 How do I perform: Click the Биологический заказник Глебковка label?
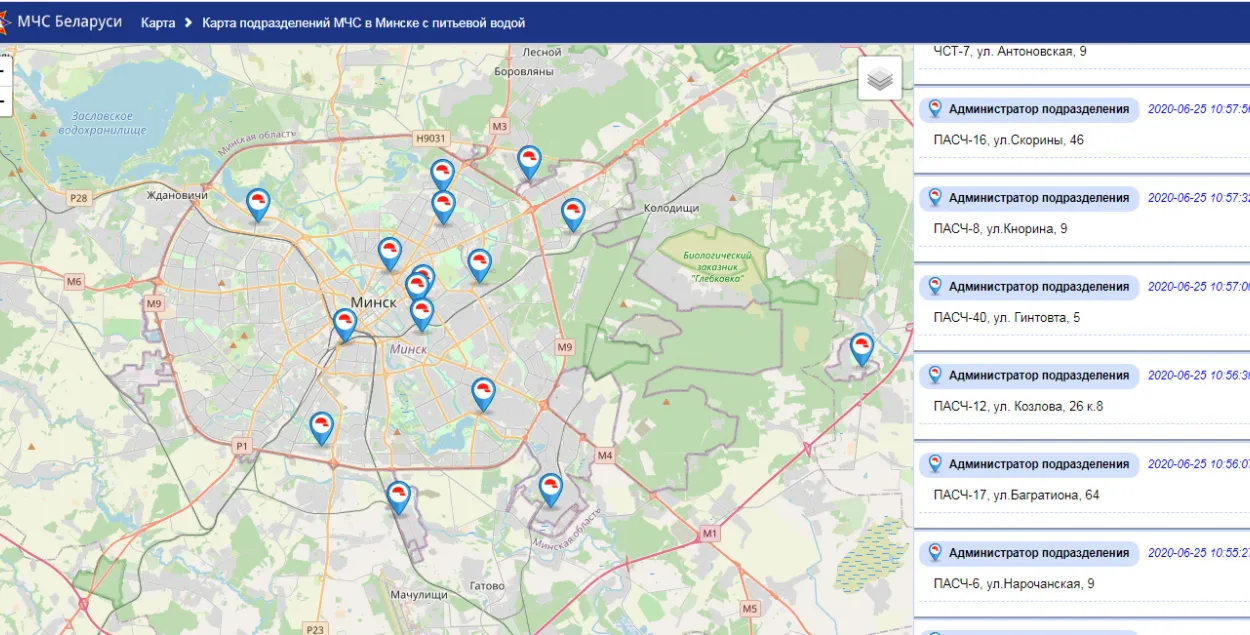tap(718, 267)
